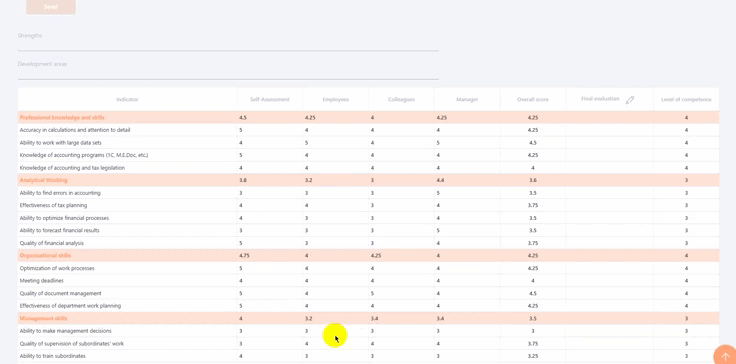Click competence level 3 for Management skills
This screenshot has height=364, width=736.
pyautogui.click(x=686, y=318)
